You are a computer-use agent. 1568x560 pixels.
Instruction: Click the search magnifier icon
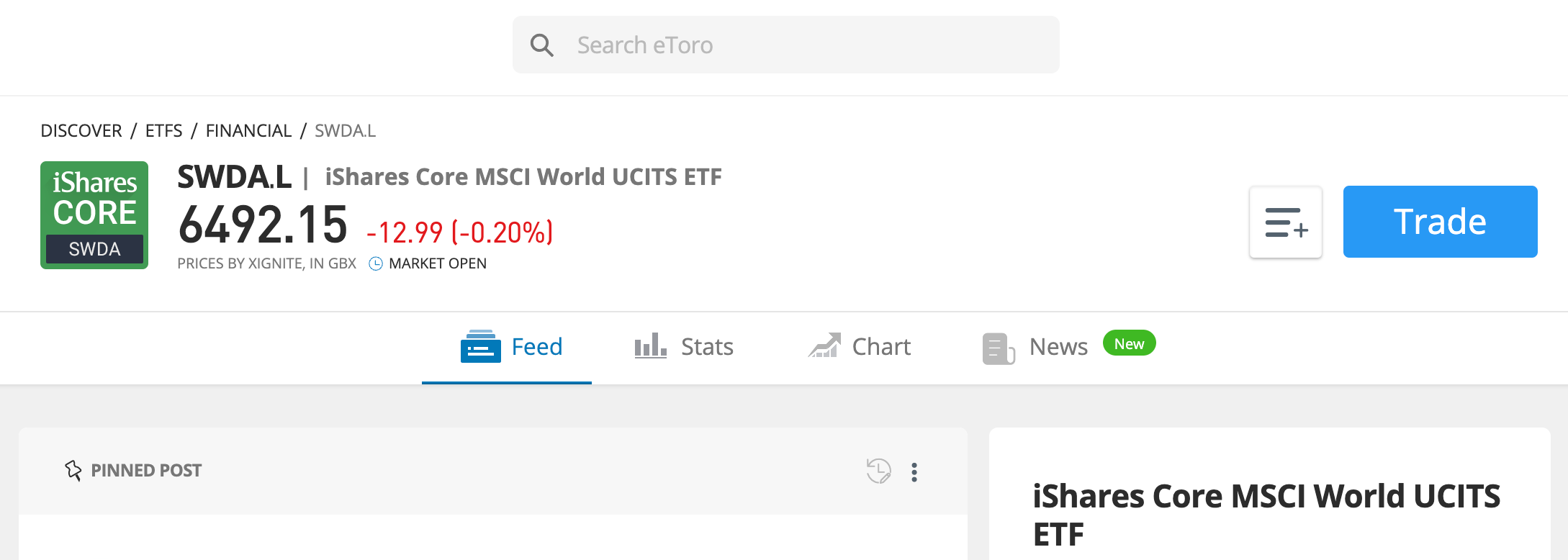pyautogui.click(x=541, y=45)
